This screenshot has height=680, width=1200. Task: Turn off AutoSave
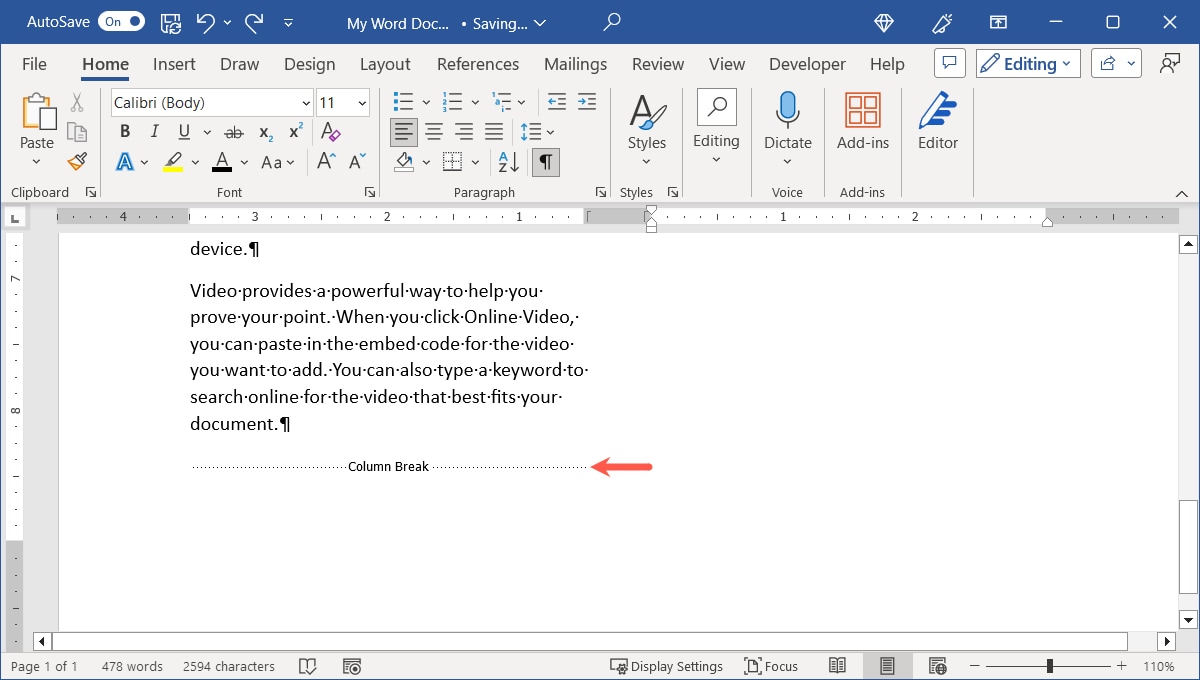[x=120, y=20]
